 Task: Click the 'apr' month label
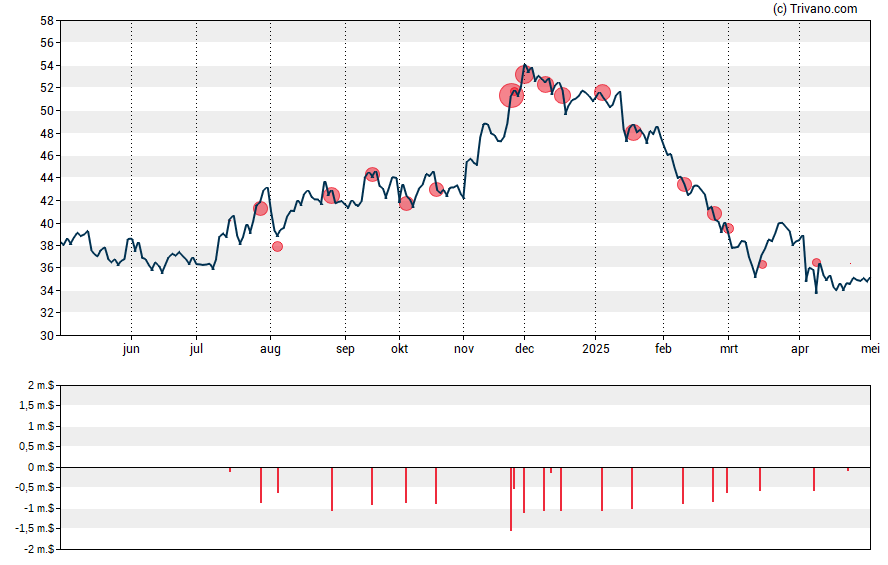point(800,349)
